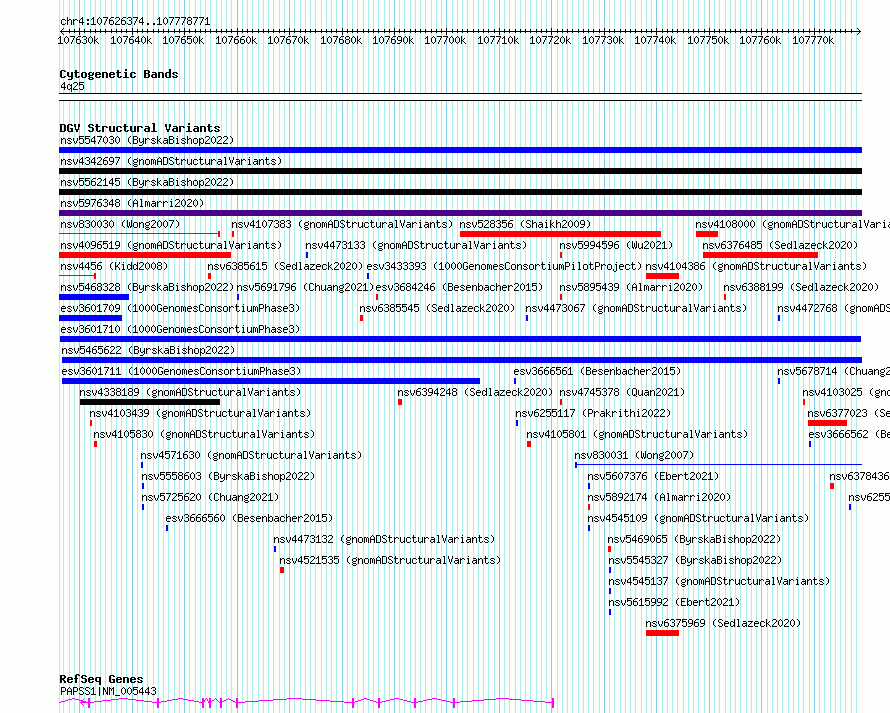The height and width of the screenshot is (713, 890).
Task: Select nsv5892174 (Almarri2020) label
Action: 659,497
